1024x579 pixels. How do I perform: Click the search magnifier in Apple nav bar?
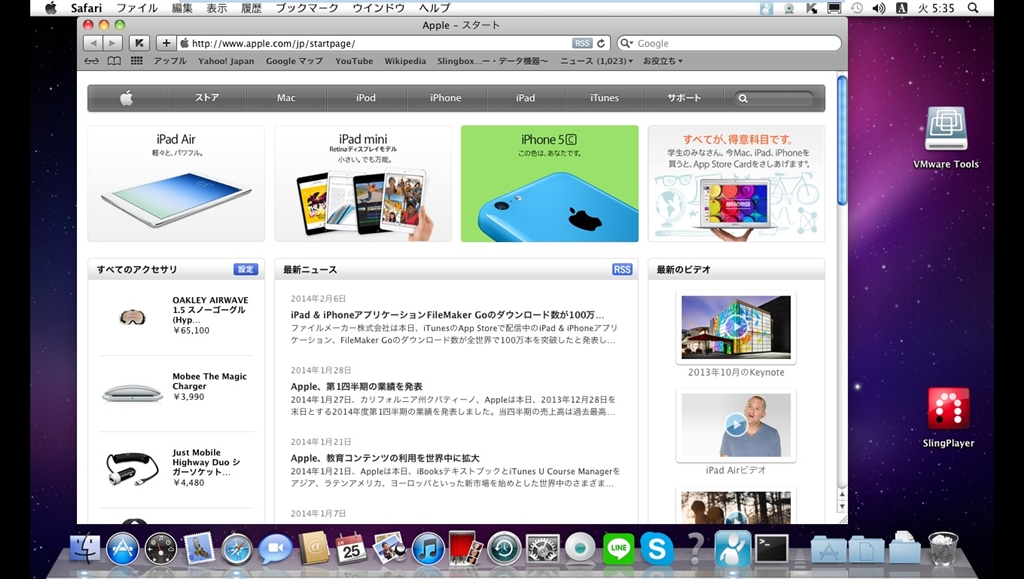coord(743,99)
